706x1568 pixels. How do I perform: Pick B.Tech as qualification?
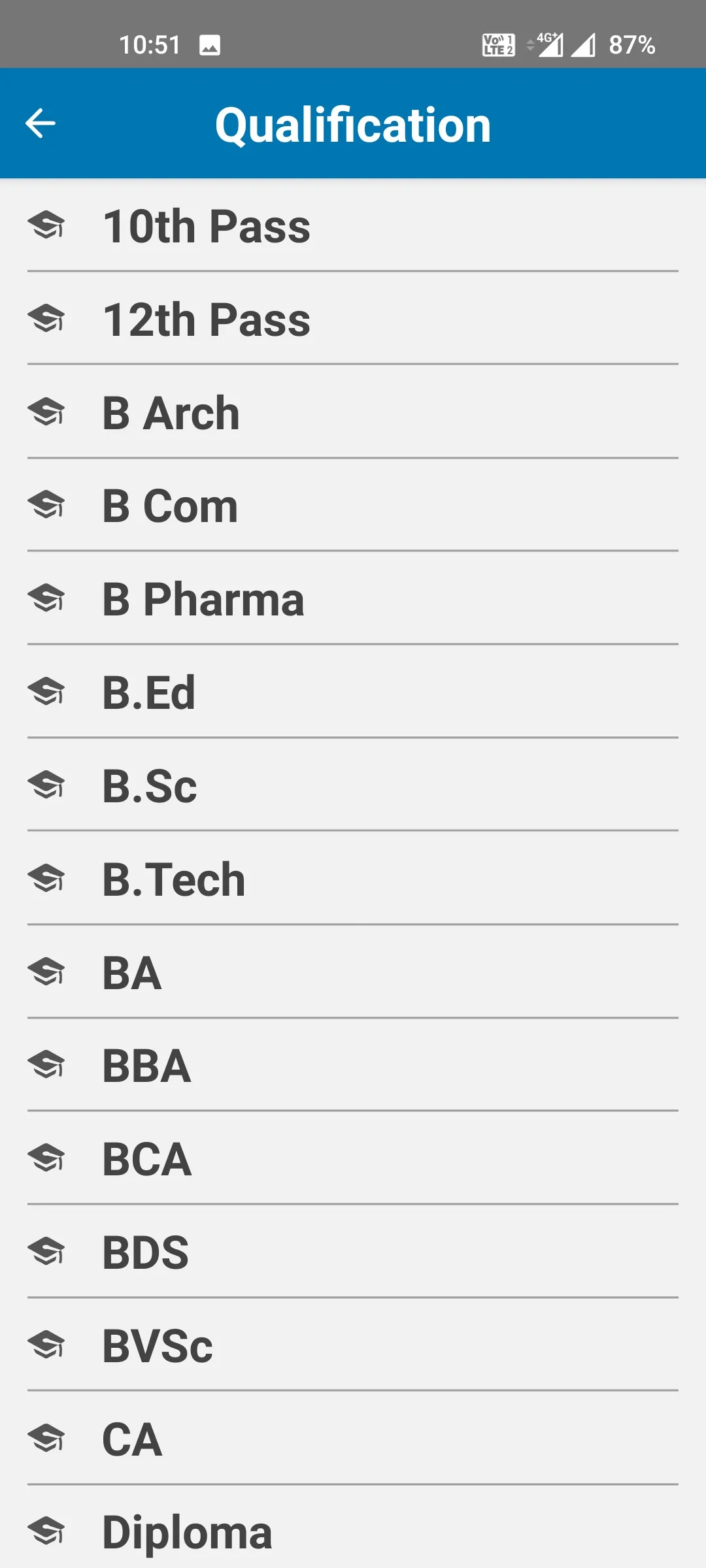pos(353,879)
